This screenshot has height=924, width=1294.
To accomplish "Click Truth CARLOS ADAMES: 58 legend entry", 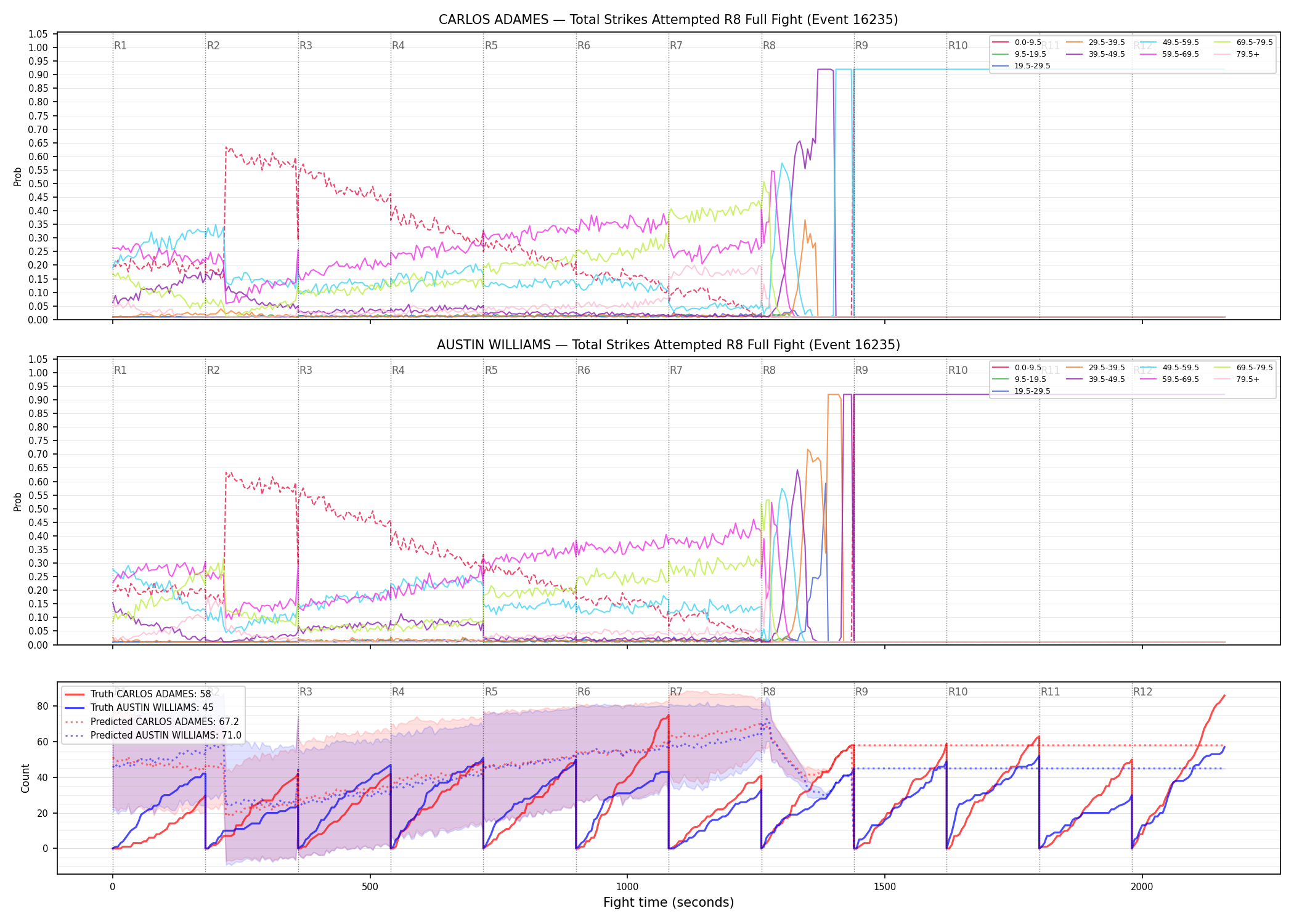I will click(x=138, y=694).
